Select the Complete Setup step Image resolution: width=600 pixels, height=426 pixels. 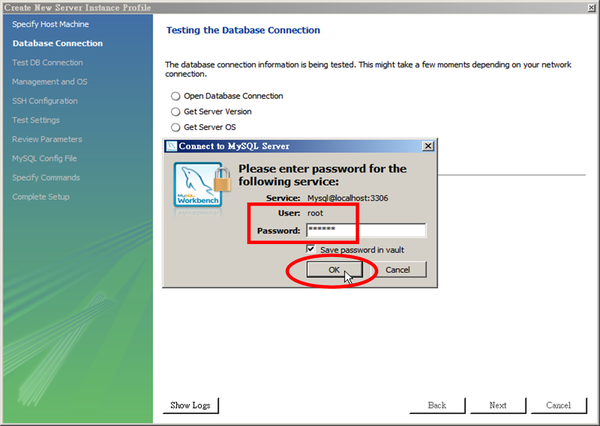41,197
